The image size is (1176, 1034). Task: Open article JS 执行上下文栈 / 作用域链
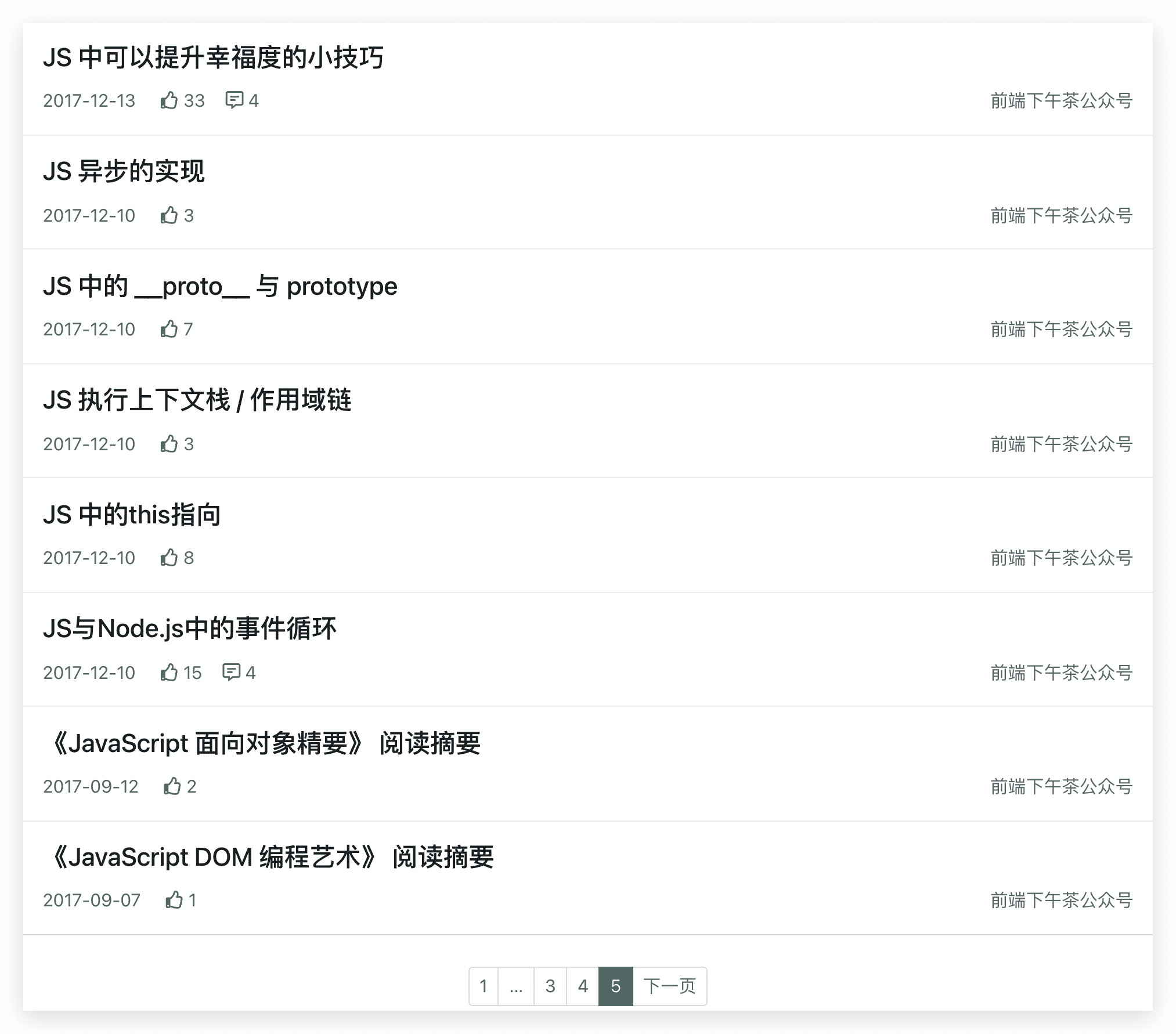[197, 400]
